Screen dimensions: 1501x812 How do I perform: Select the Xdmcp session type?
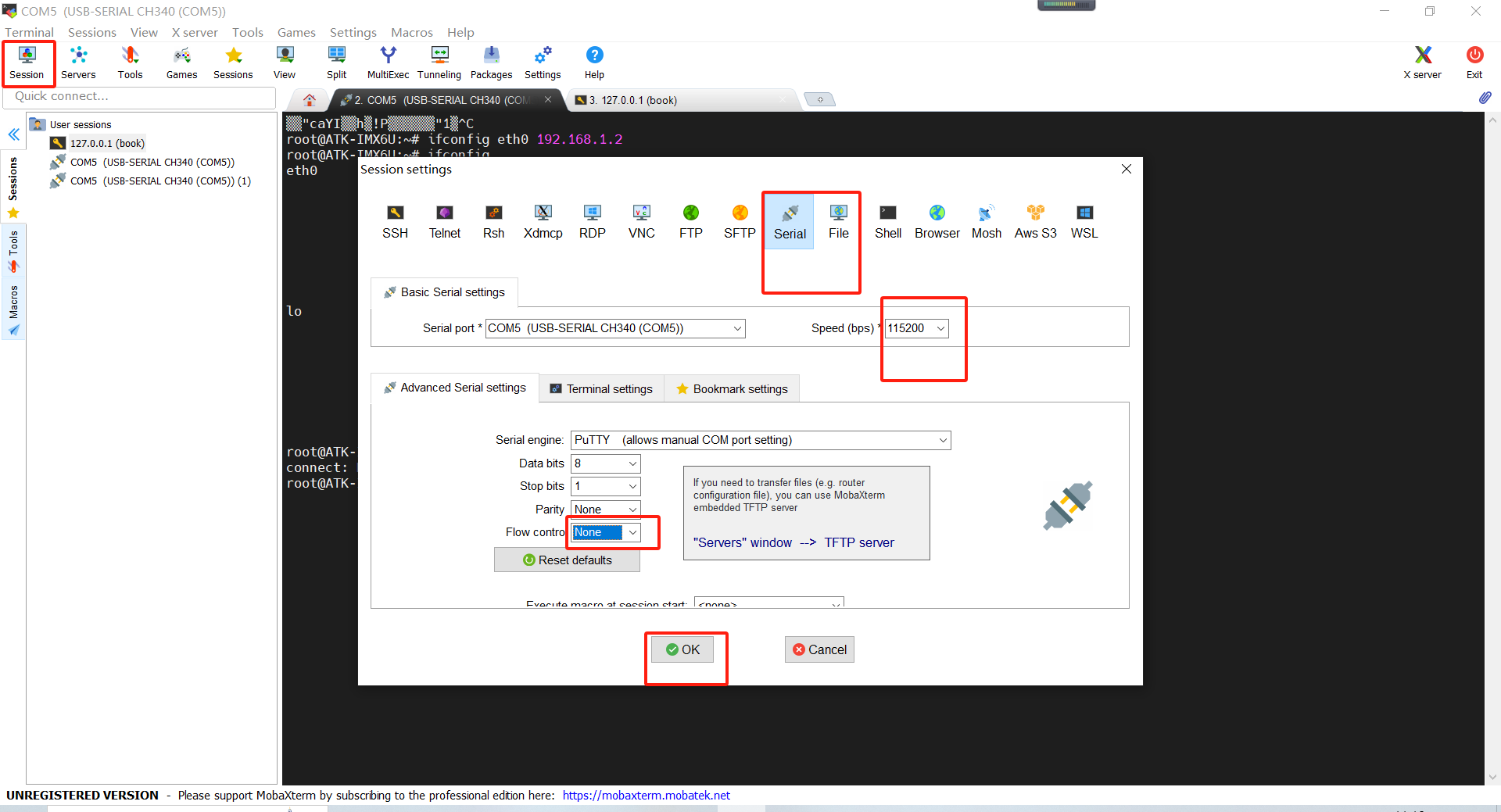(x=543, y=222)
